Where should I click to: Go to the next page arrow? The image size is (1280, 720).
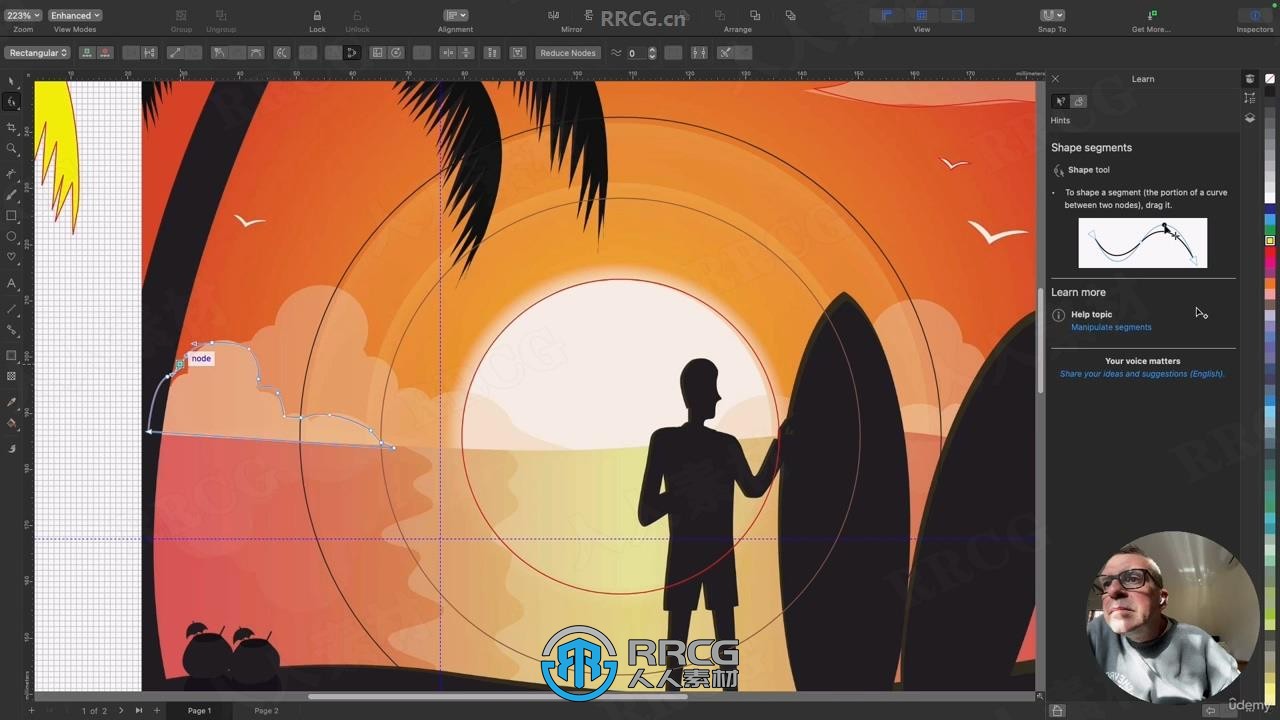pos(121,711)
